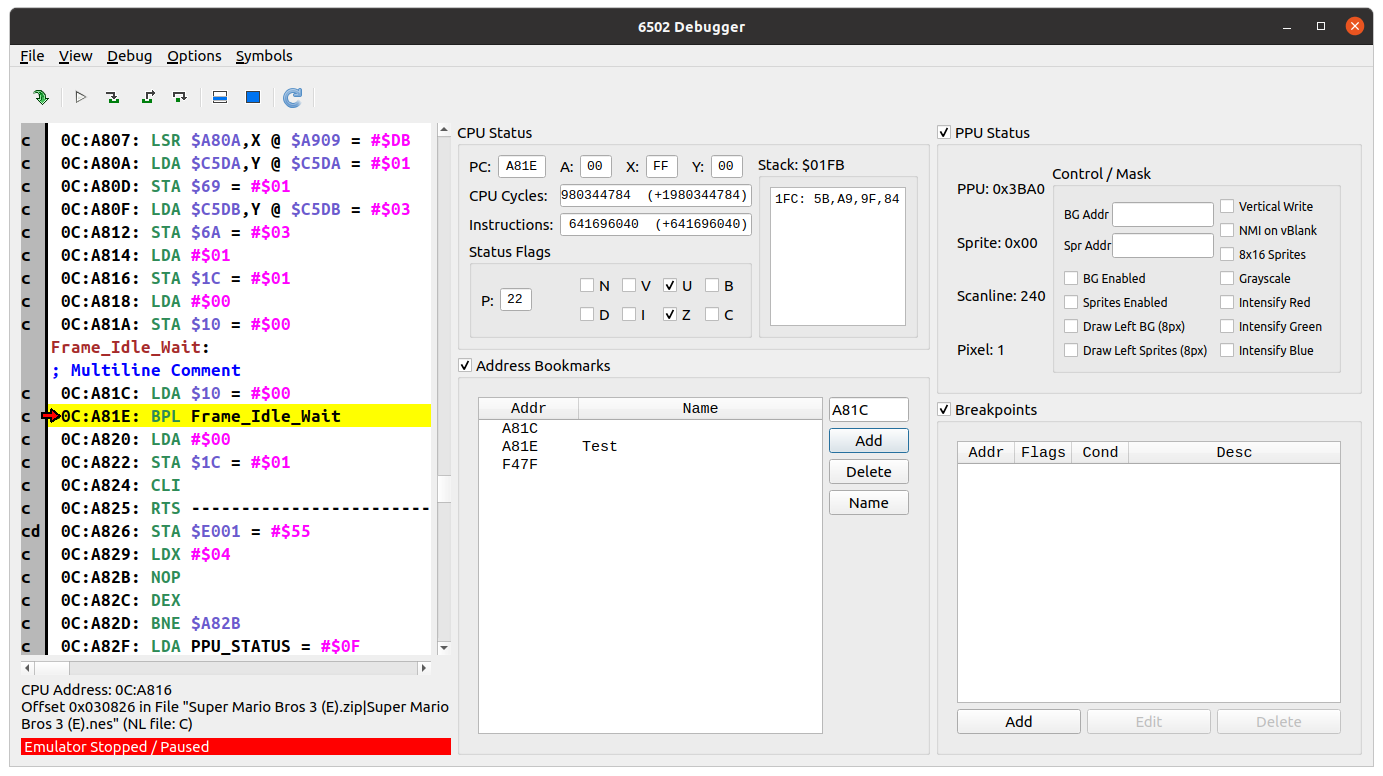This screenshot has width=1383, height=776.
Task: Click the Y register input field
Action: [727, 167]
